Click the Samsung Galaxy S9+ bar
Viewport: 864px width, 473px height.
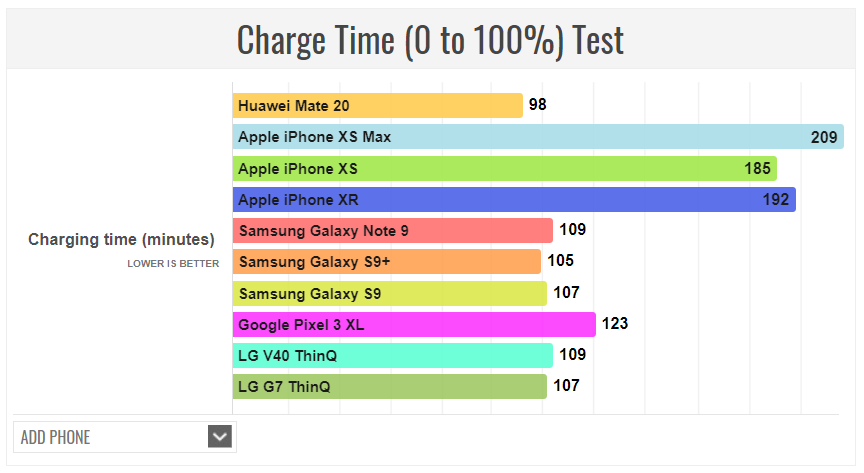(387, 262)
